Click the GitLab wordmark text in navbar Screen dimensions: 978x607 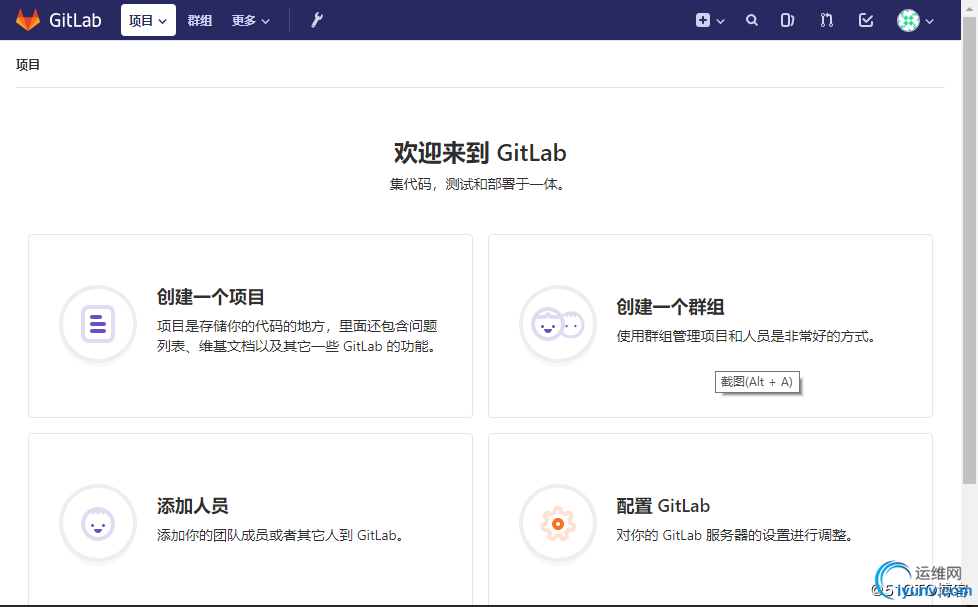(x=75, y=21)
